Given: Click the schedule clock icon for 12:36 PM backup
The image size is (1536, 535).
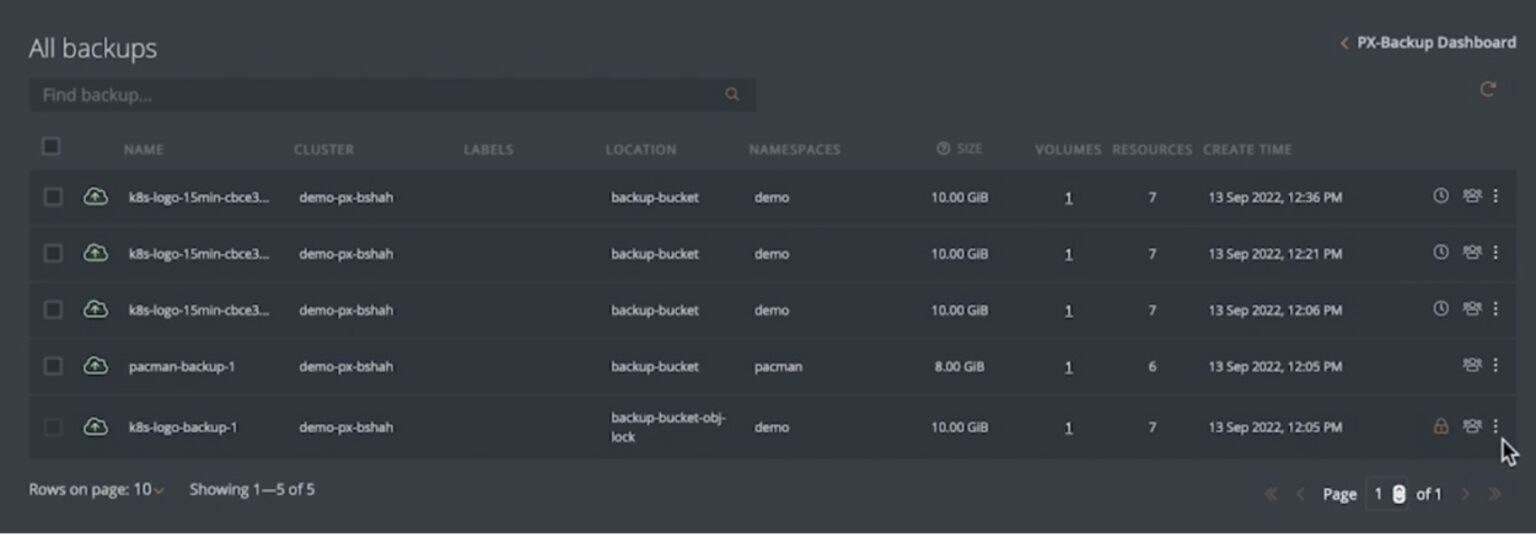Looking at the screenshot, I should point(1440,196).
